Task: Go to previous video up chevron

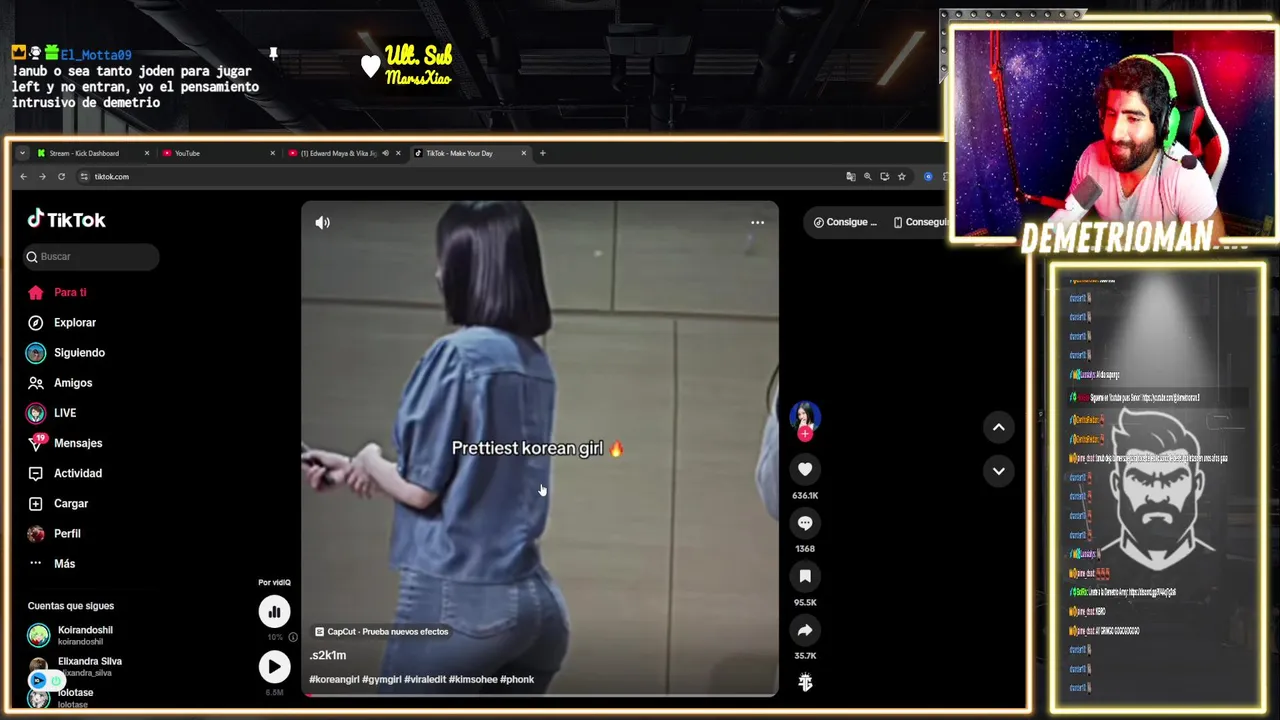Action: click(998, 427)
